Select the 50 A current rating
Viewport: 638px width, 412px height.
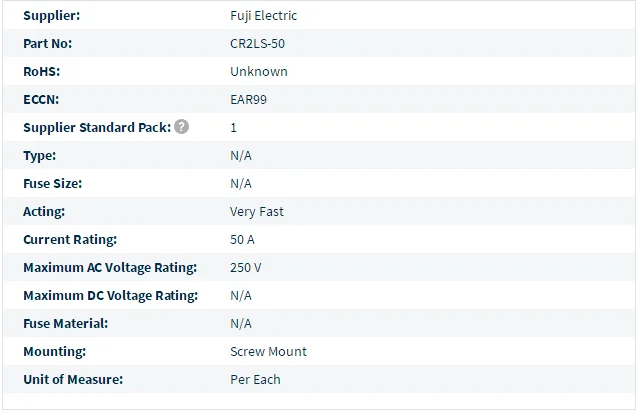tap(243, 240)
